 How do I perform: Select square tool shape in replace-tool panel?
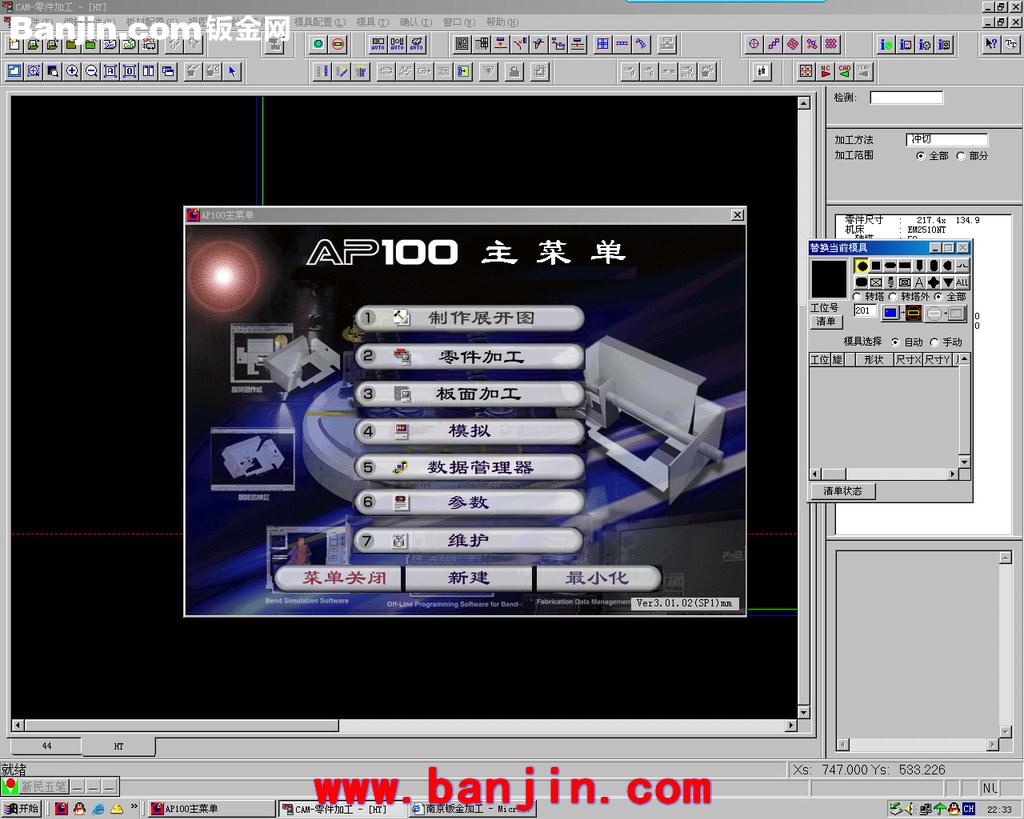coord(876,266)
